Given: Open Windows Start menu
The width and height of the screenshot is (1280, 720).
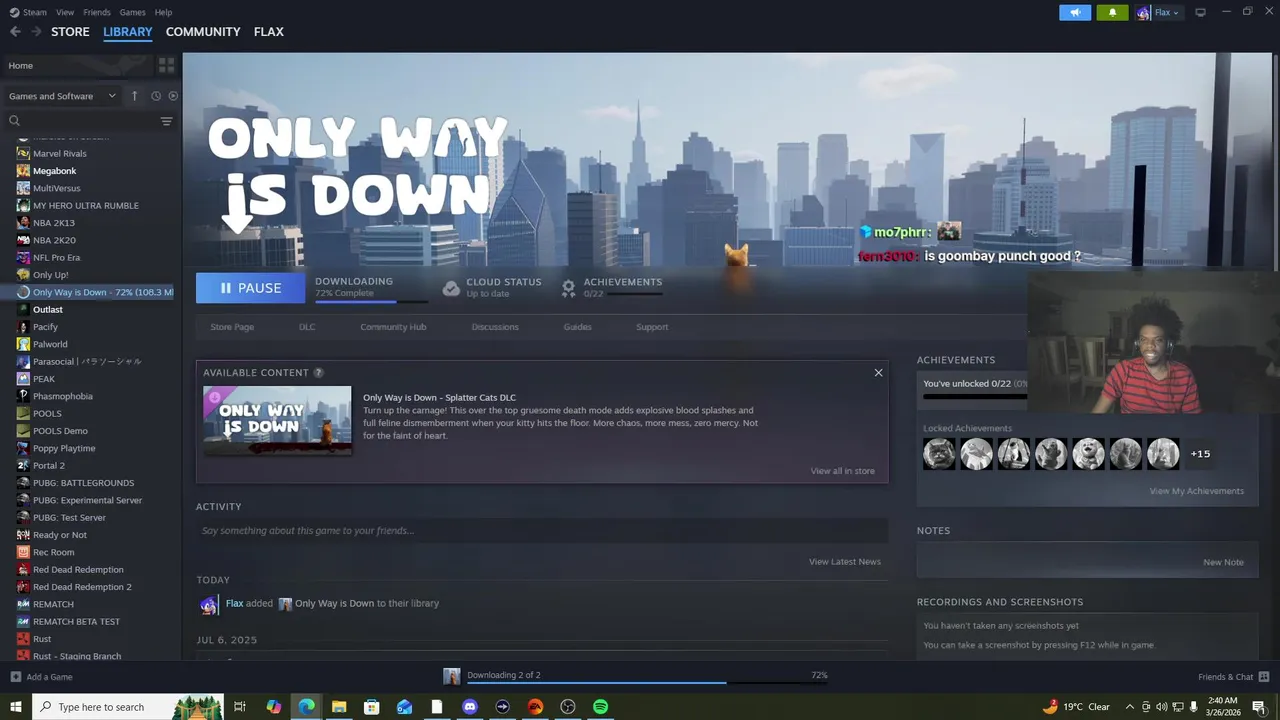Looking at the screenshot, I should pyautogui.click(x=16, y=707).
